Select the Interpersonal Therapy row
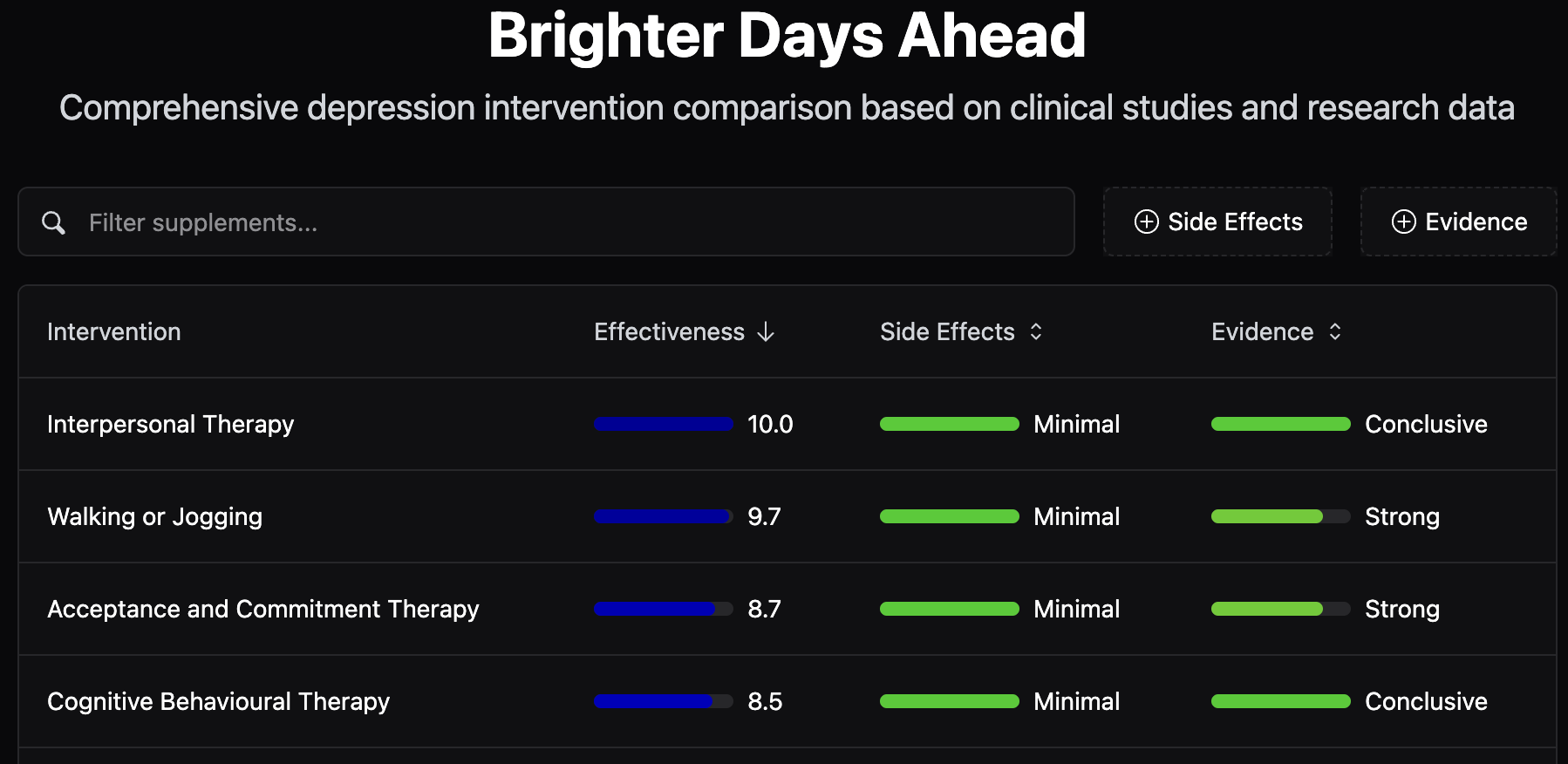 point(787,424)
